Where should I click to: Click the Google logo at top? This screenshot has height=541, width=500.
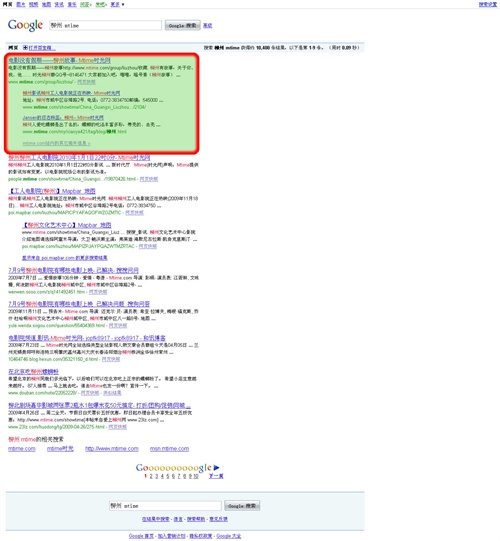tap(25, 25)
